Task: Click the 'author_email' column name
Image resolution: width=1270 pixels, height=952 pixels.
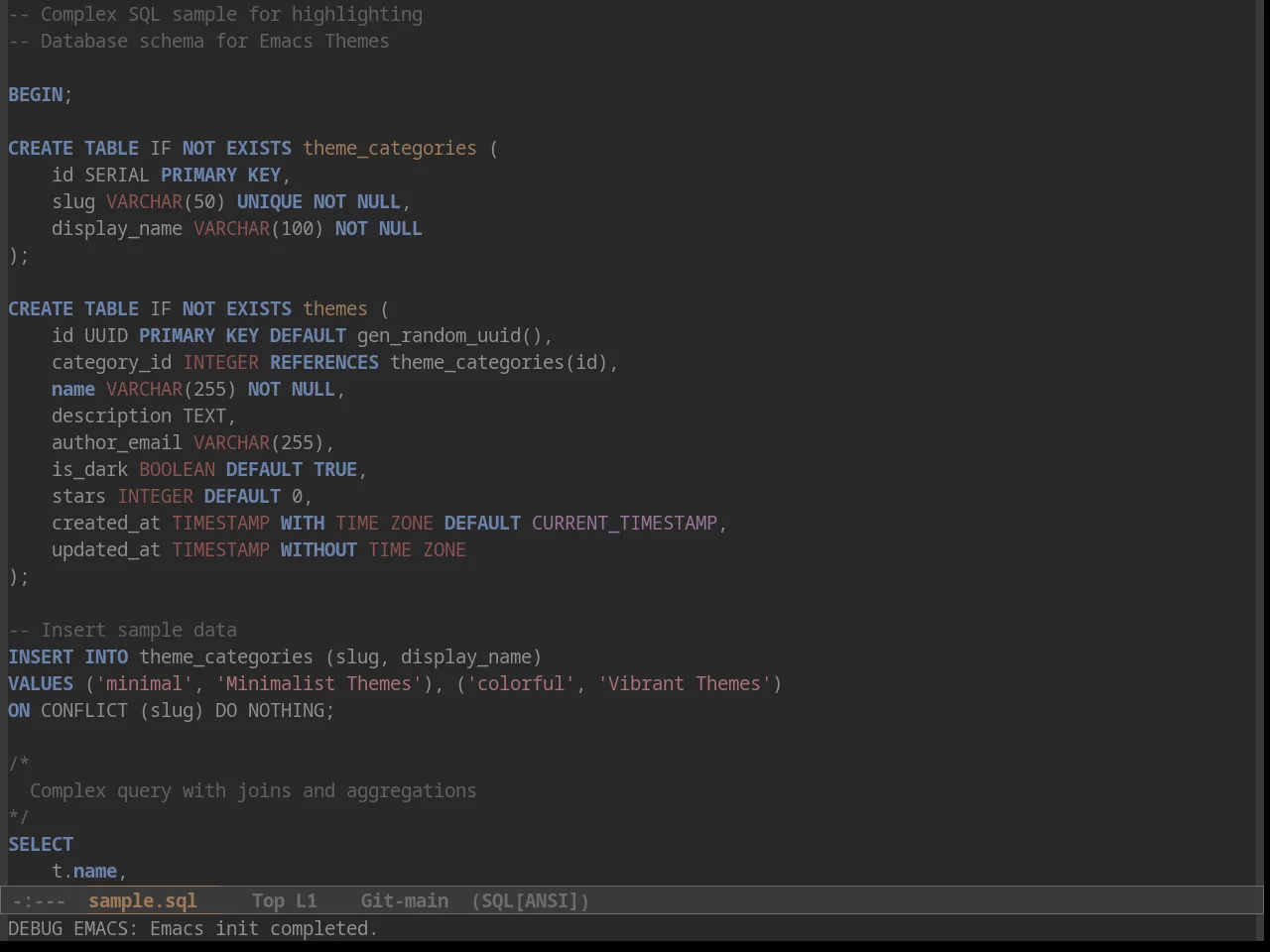Action: [x=117, y=442]
